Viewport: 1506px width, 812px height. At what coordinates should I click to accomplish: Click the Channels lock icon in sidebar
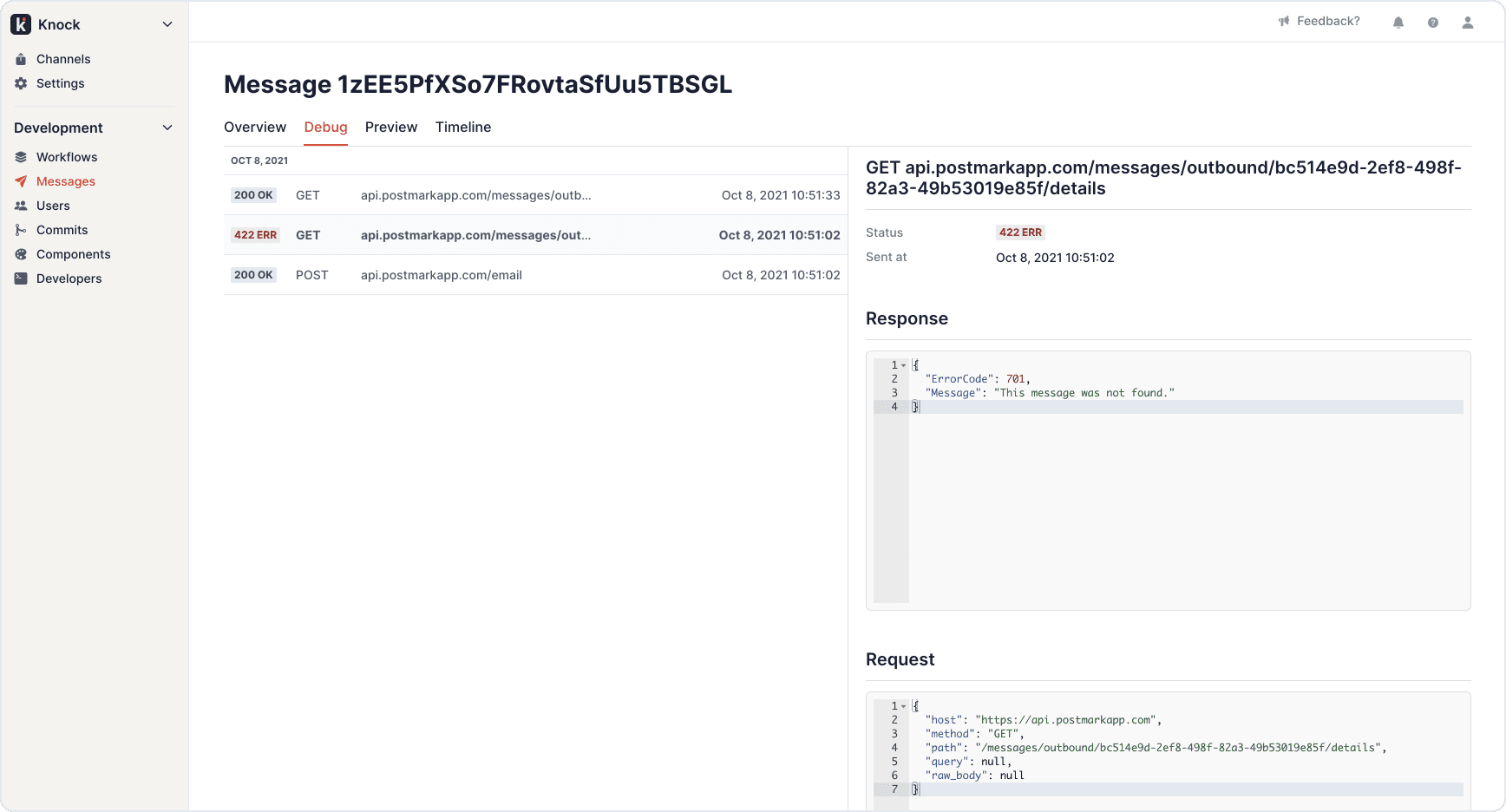(x=21, y=59)
